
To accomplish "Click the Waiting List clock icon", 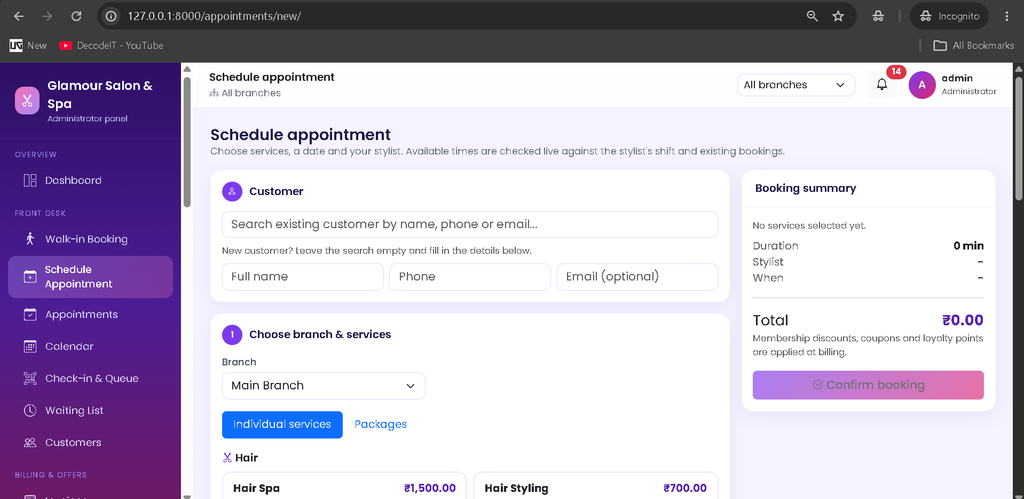I will 30,410.
